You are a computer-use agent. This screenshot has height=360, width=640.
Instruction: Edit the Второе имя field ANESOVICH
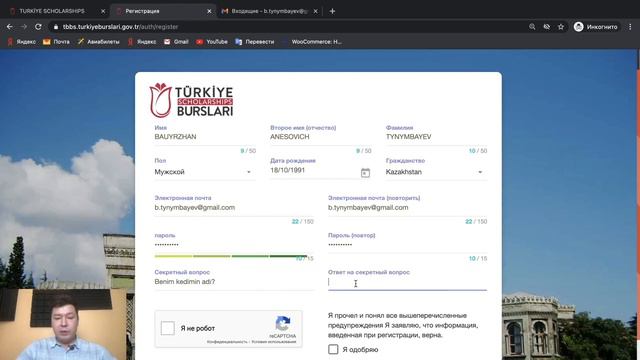[320, 137]
